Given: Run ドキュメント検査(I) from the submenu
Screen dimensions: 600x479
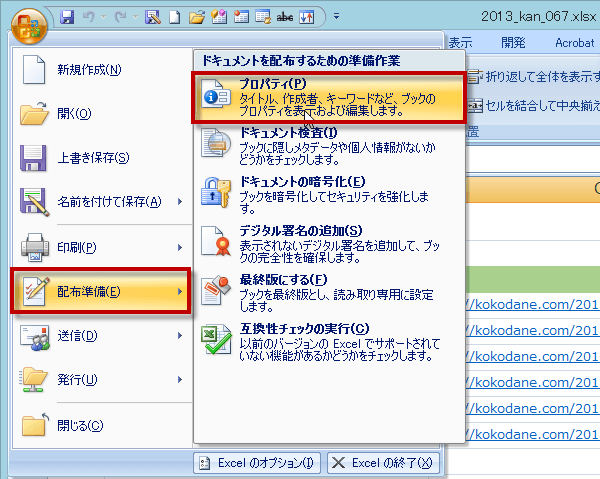Looking at the screenshot, I should (331, 145).
